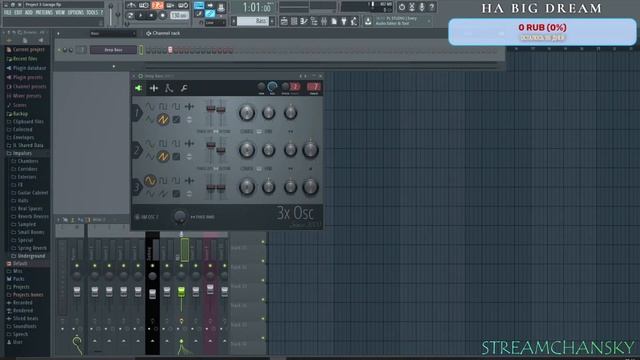Open the PATTERNS menu

coord(44,13)
